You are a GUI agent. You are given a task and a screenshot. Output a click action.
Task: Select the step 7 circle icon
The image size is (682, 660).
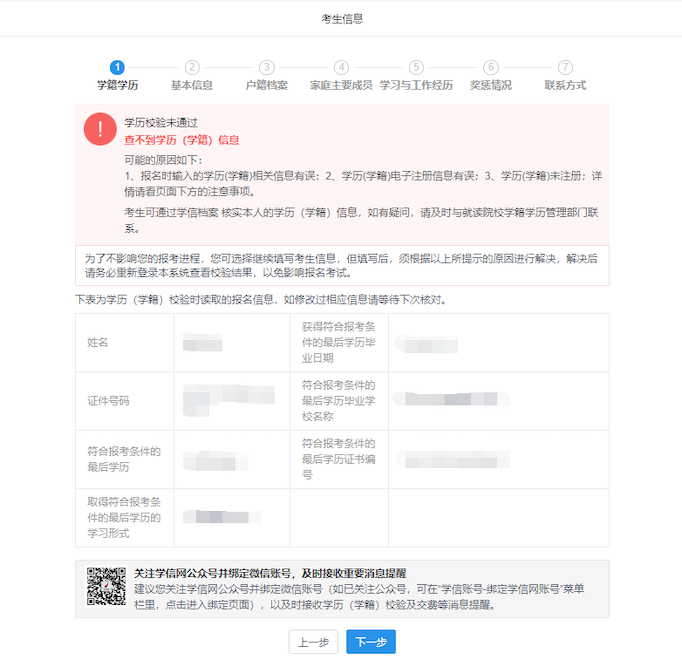(566, 67)
